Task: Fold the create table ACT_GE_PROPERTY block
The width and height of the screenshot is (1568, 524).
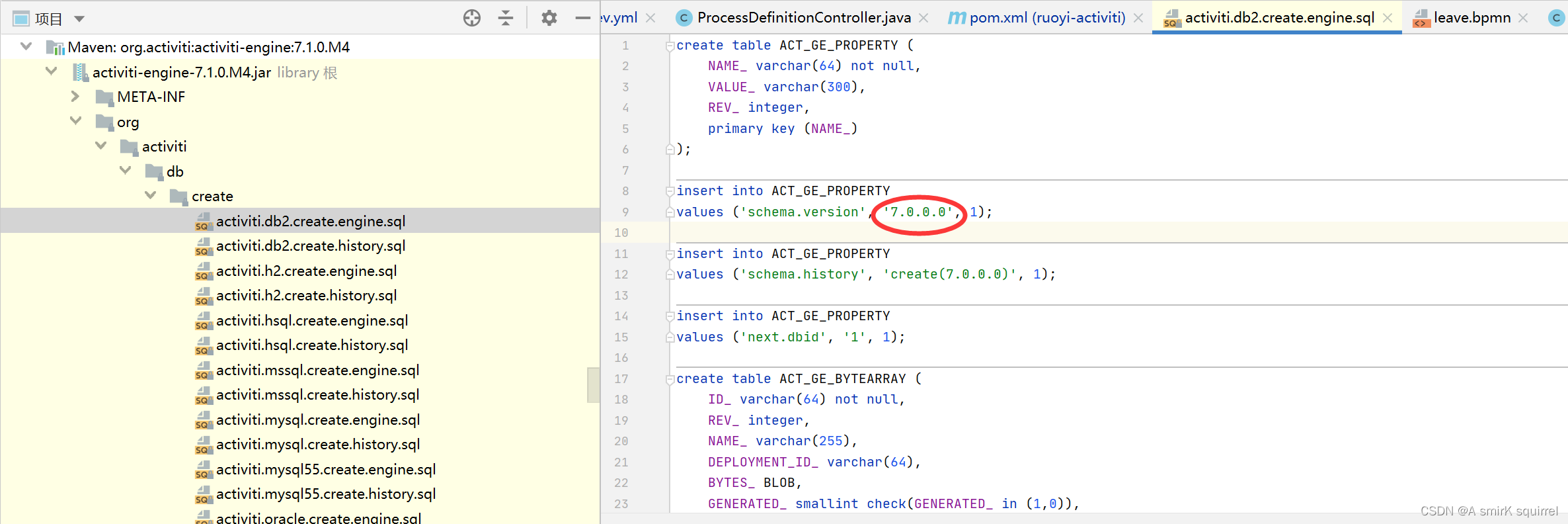Action: pyautogui.click(x=670, y=46)
